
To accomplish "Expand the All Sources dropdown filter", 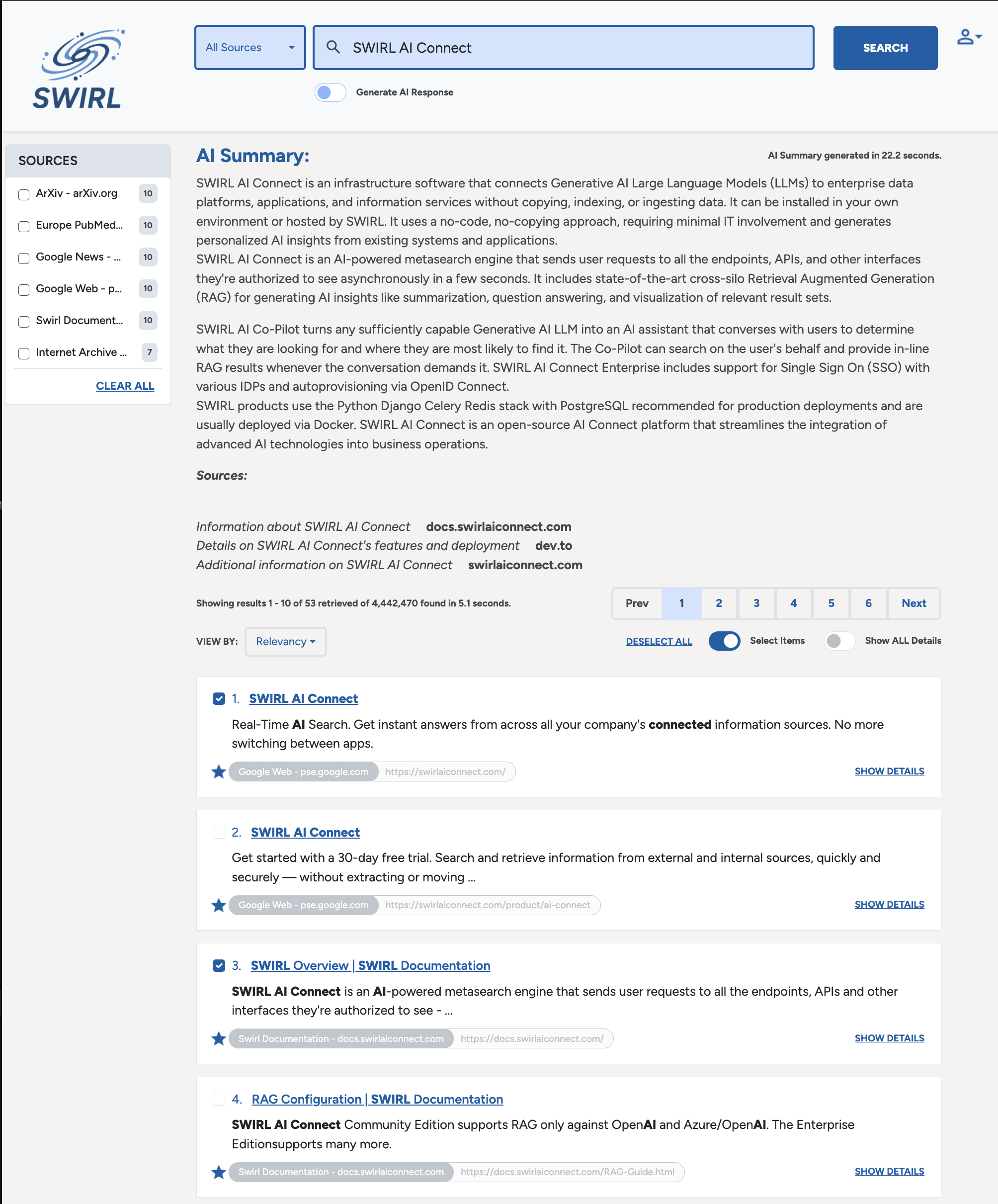I will coord(249,47).
